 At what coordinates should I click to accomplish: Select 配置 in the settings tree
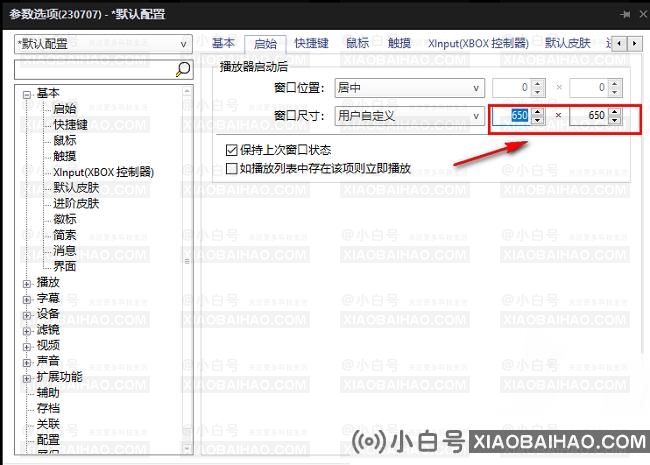pyautogui.click(x=48, y=439)
